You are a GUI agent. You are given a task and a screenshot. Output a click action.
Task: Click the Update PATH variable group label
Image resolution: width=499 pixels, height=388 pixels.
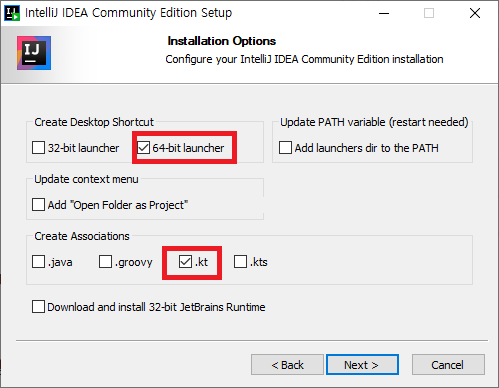click(374, 122)
